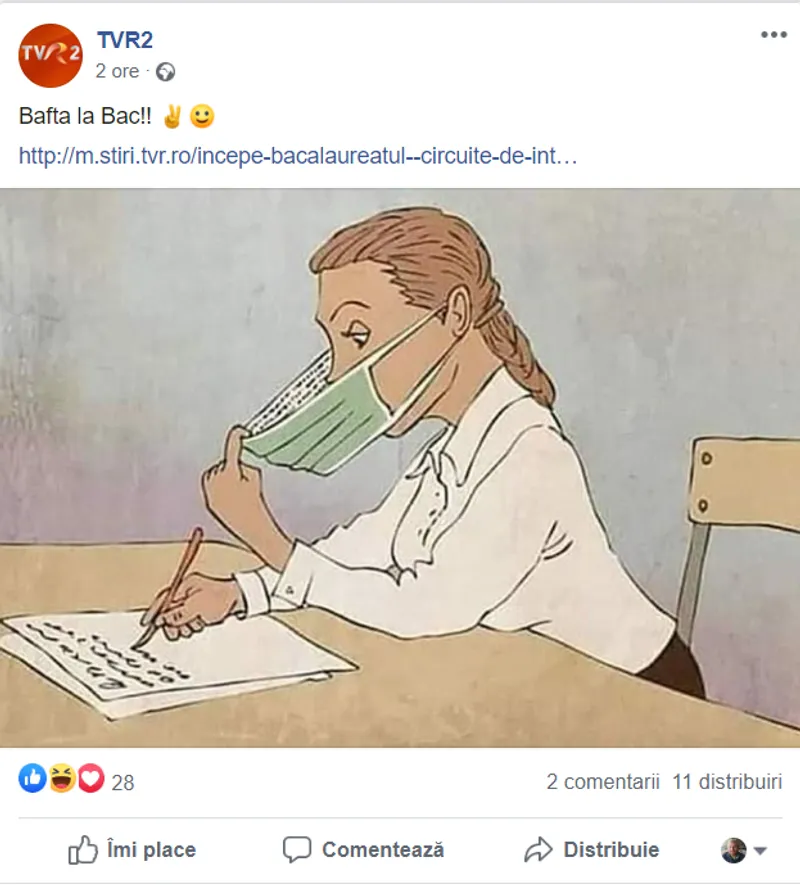Open the TVR2 page name link
This screenshot has width=800, height=885.
pyautogui.click(x=124, y=40)
